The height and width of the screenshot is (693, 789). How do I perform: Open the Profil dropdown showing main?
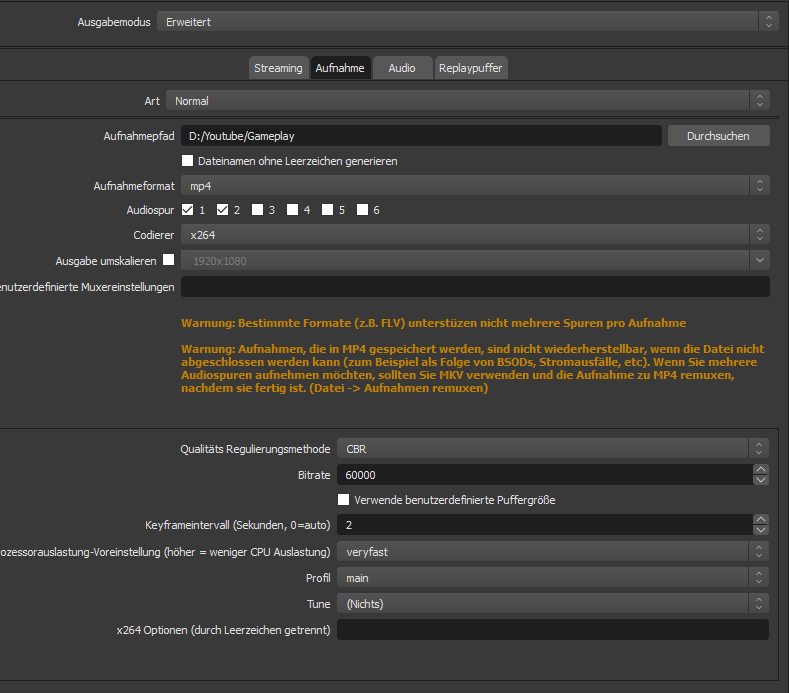pos(553,578)
